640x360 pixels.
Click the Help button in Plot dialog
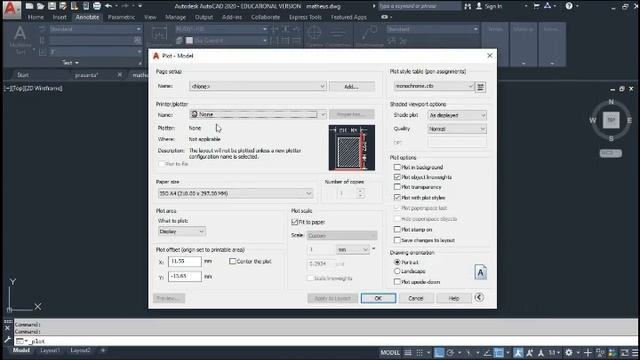[x=454, y=298]
